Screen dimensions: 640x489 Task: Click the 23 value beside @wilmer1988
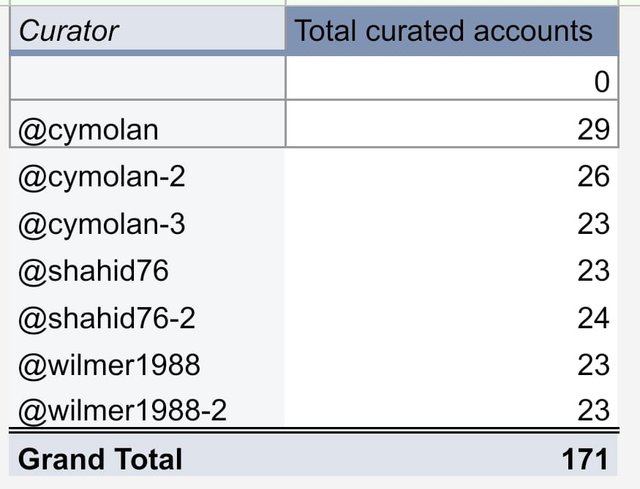point(452,364)
